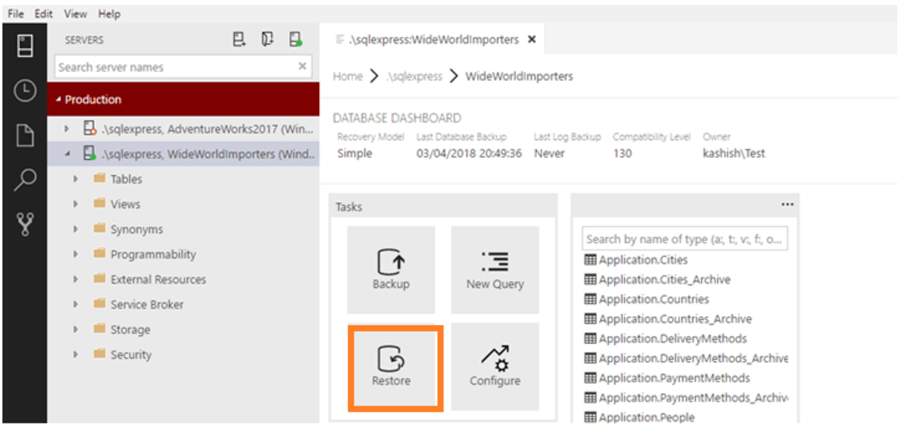Open the Search magnifier in sidebar
Screen dimensions: 900x426
point(25,180)
